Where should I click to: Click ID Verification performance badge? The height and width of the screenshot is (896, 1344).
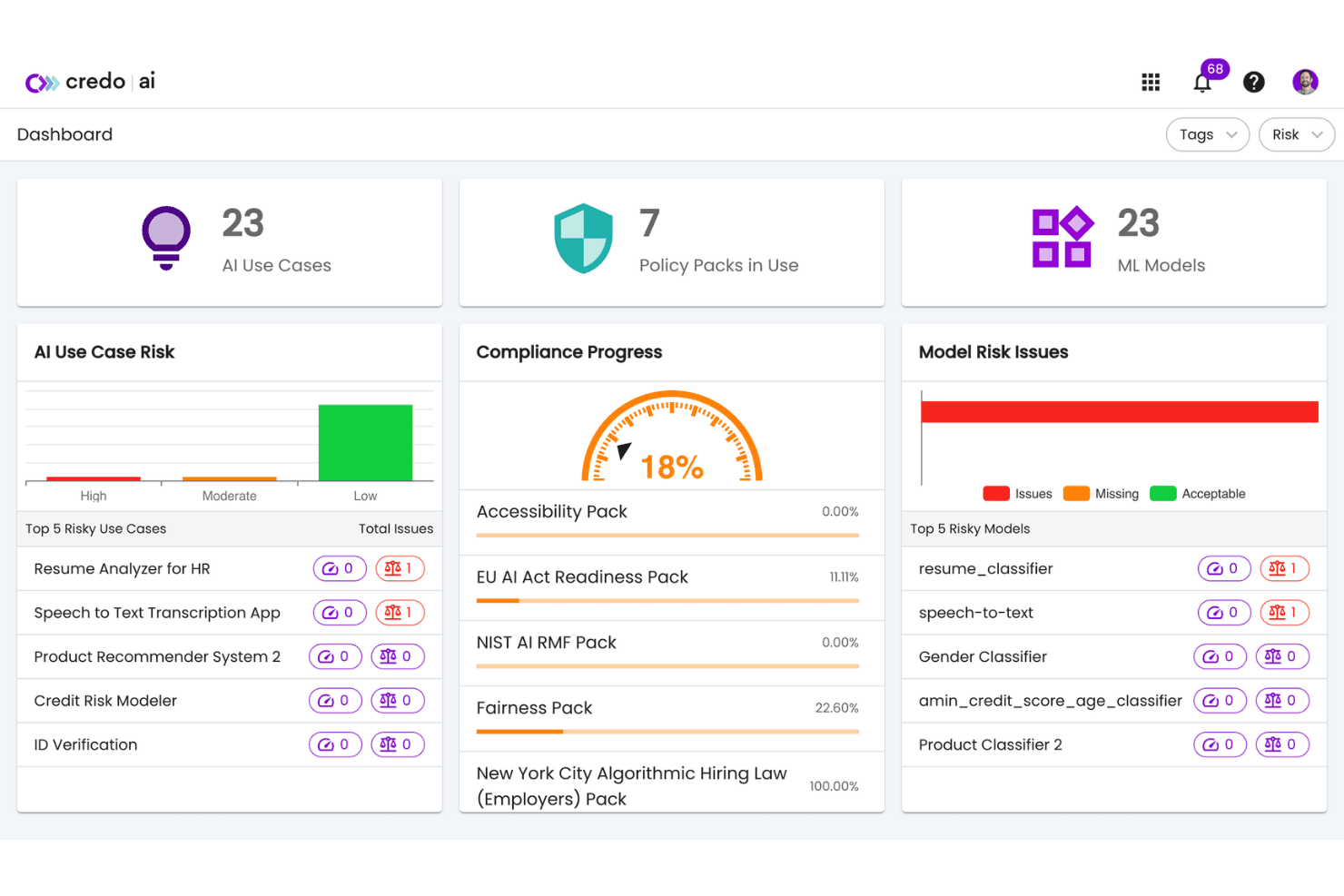point(335,744)
